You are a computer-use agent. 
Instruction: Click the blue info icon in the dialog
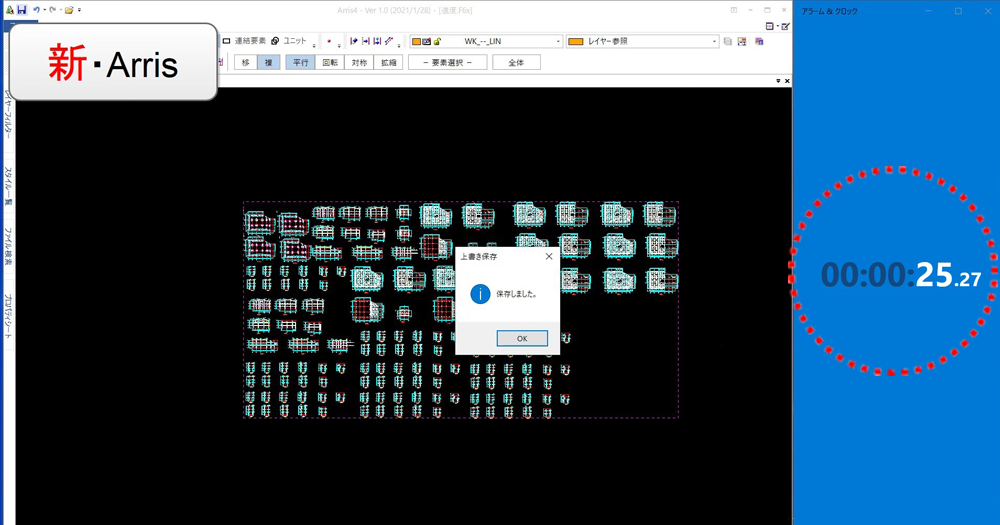[x=480, y=294]
